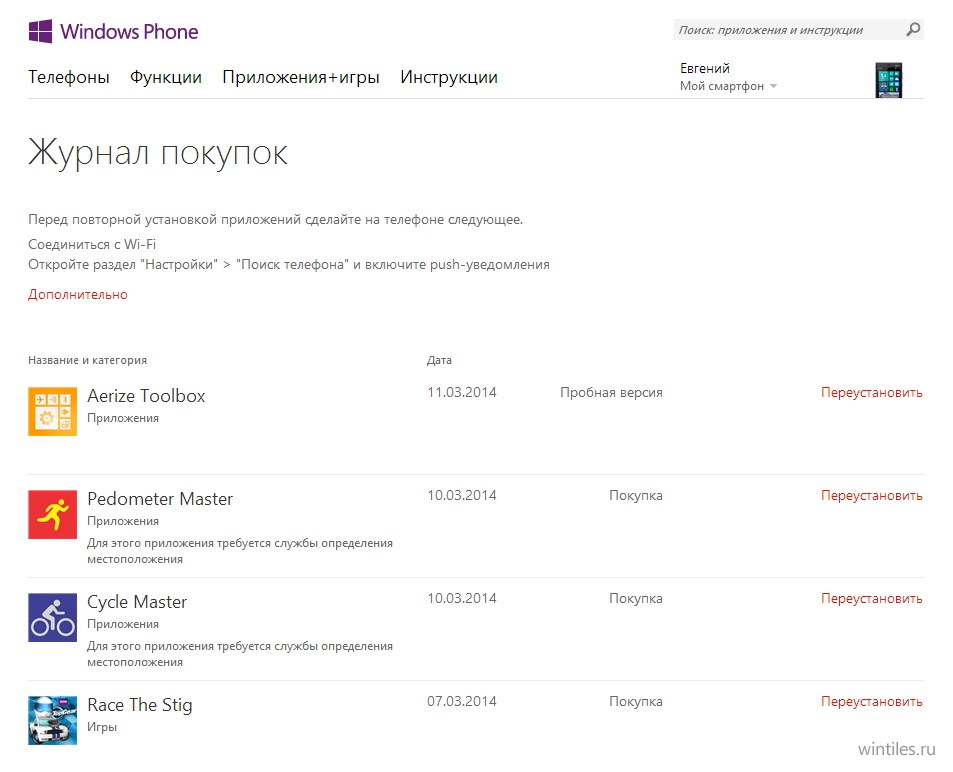Open the Aerize Toolbox title
The width and height of the screenshot is (953, 772).
pos(146,396)
